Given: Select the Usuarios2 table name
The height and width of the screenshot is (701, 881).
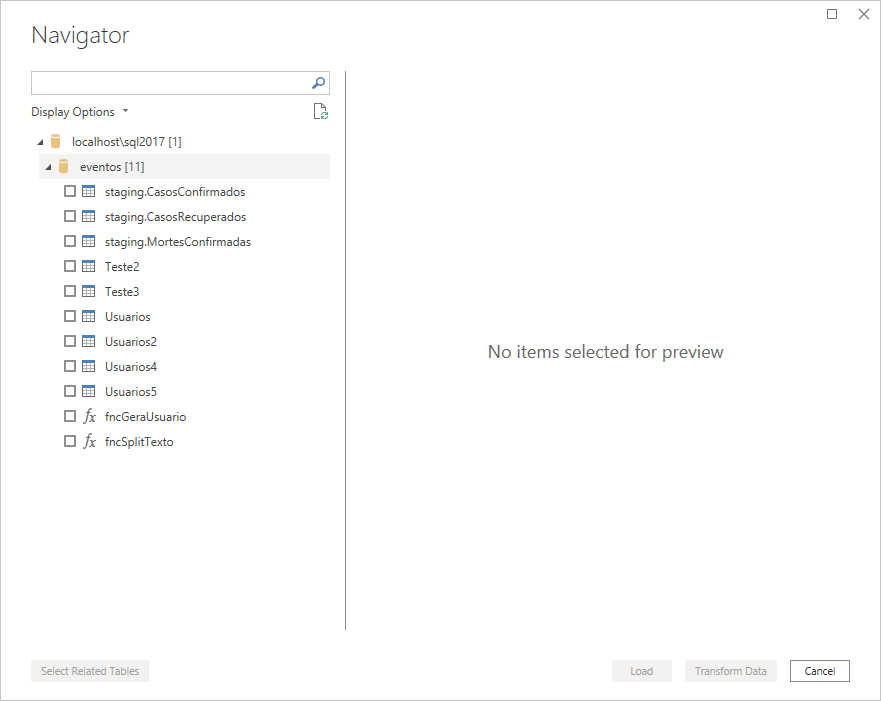Looking at the screenshot, I should click(x=131, y=342).
